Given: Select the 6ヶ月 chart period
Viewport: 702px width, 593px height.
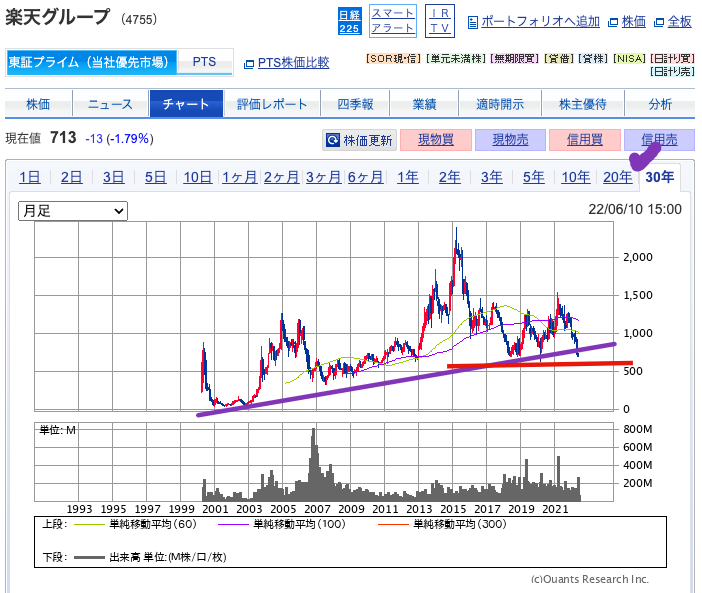Looking at the screenshot, I should tap(365, 177).
